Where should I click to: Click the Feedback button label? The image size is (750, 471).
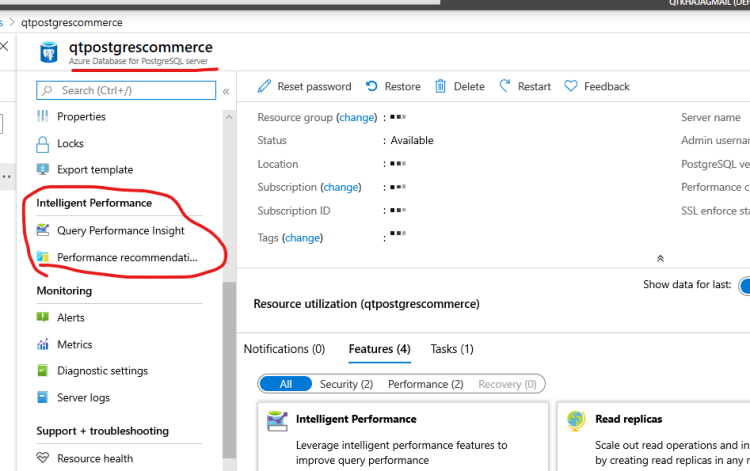coord(607,87)
